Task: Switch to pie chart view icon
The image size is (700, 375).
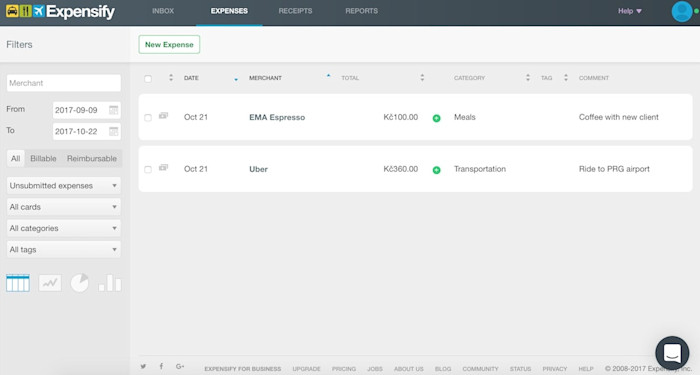Action: 79,283
